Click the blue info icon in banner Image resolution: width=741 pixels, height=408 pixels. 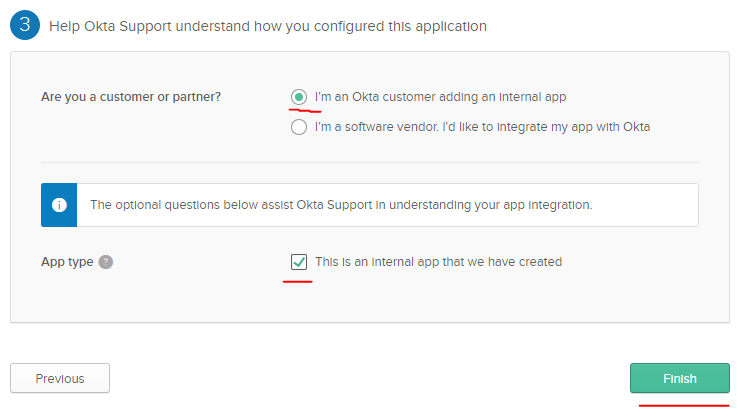tap(59, 205)
